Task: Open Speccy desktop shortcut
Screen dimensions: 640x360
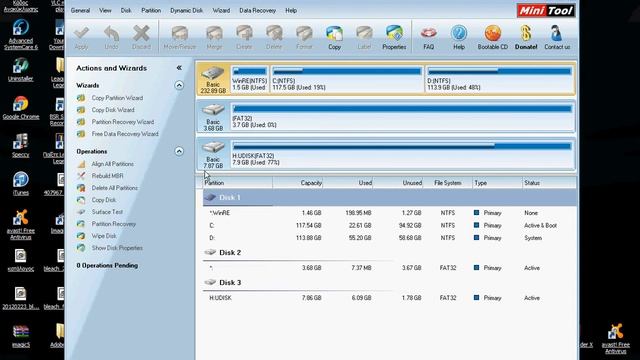Action: pos(20,146)
